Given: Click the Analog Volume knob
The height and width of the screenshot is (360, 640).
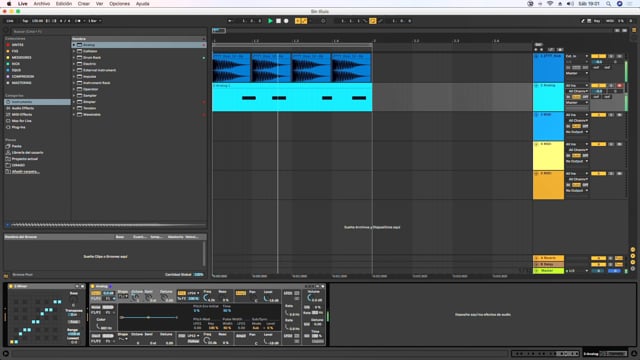Looking at the screenshot, I should [311, 298].
